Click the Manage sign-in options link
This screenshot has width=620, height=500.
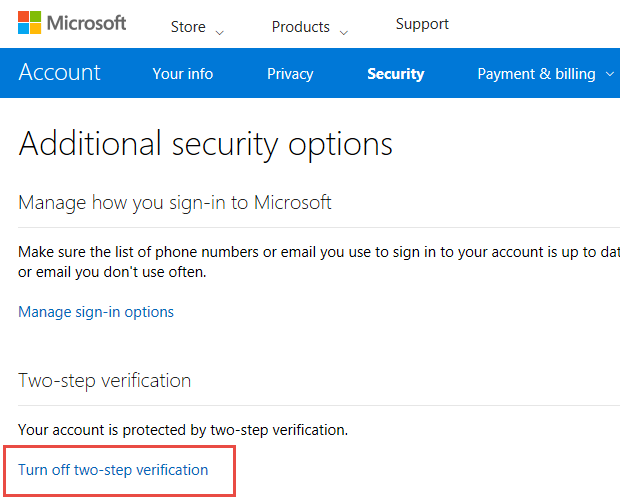pyautogui.click(x=96, y=312)
